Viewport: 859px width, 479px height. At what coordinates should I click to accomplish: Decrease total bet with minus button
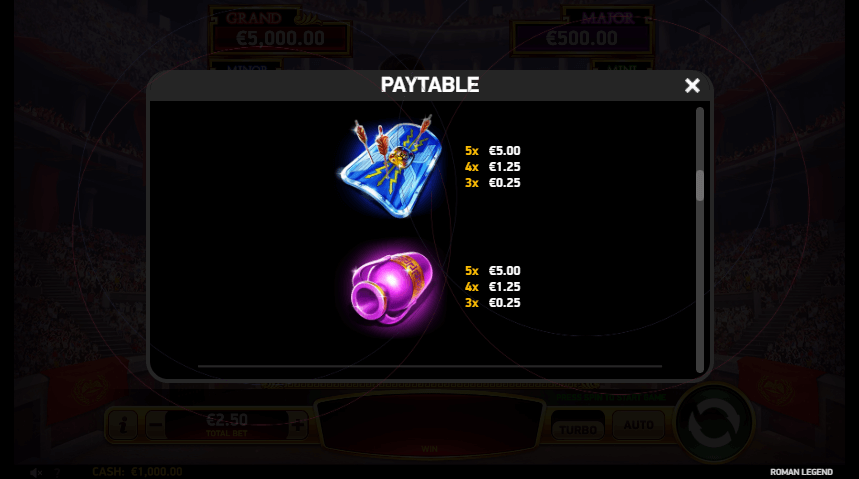tap(156, 425)
